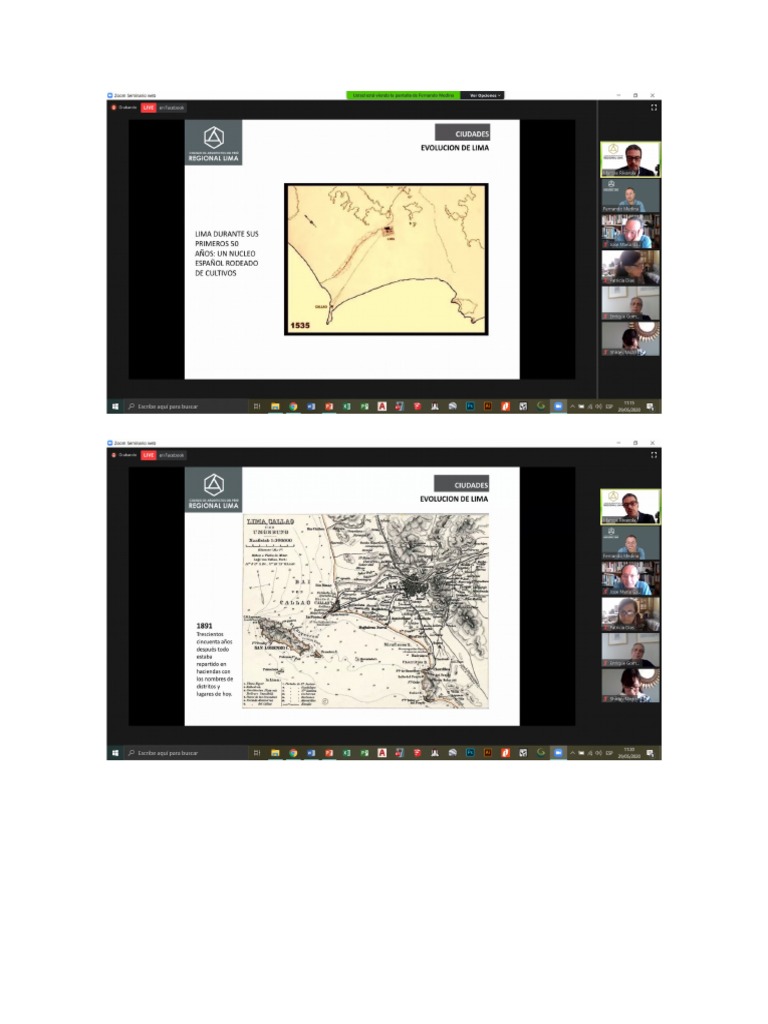Open Task View on the taskbar below the 1535 slide
The height and width of the screenshot is (1024, 768).
(257, 406)
